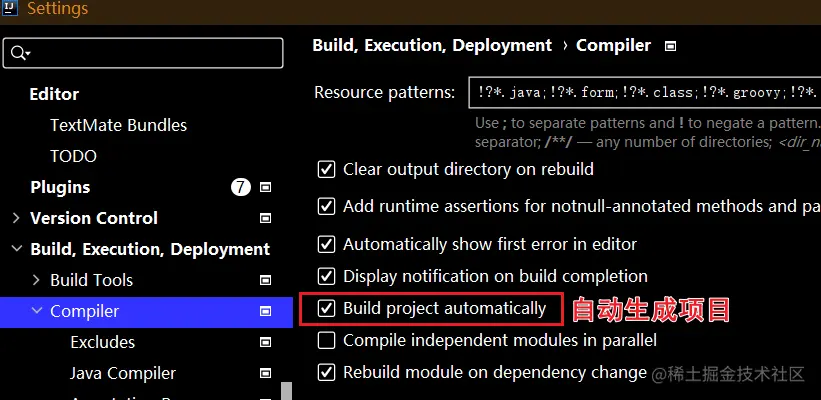Click Build, Execution, Deployment breadcrumb link
This screenshot has width=821, height=400.
pyautogui.click(x=432, y=45)
